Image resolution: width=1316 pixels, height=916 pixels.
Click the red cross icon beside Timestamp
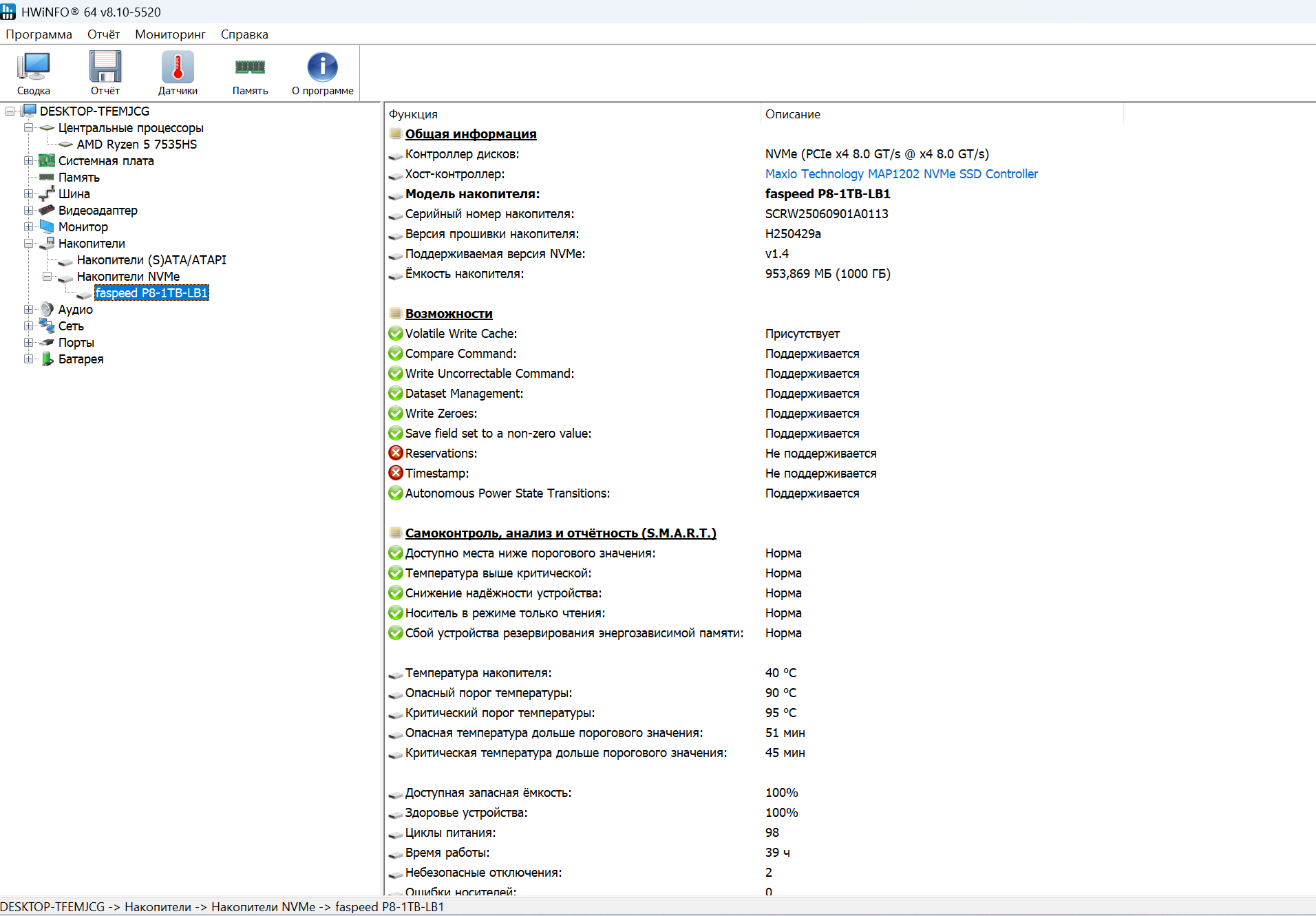[x=396, y=473]
